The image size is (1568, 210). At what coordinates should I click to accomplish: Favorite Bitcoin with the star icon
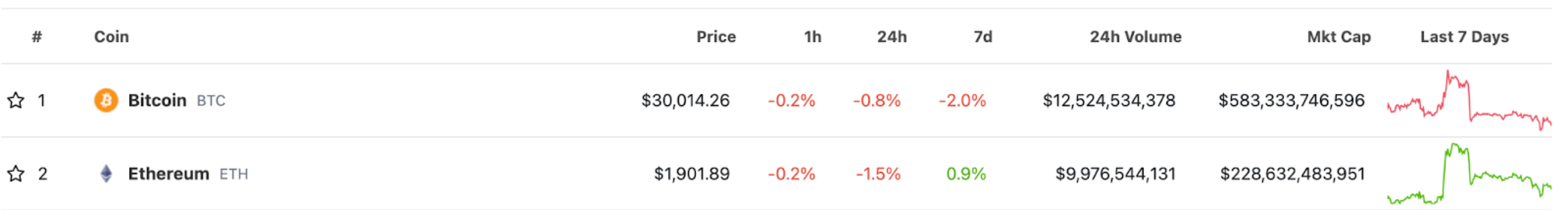[16, 101]
